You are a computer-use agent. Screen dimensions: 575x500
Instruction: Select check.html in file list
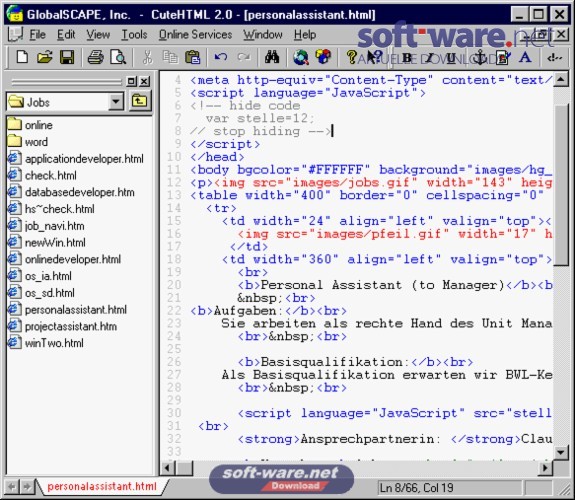point(42,176)
